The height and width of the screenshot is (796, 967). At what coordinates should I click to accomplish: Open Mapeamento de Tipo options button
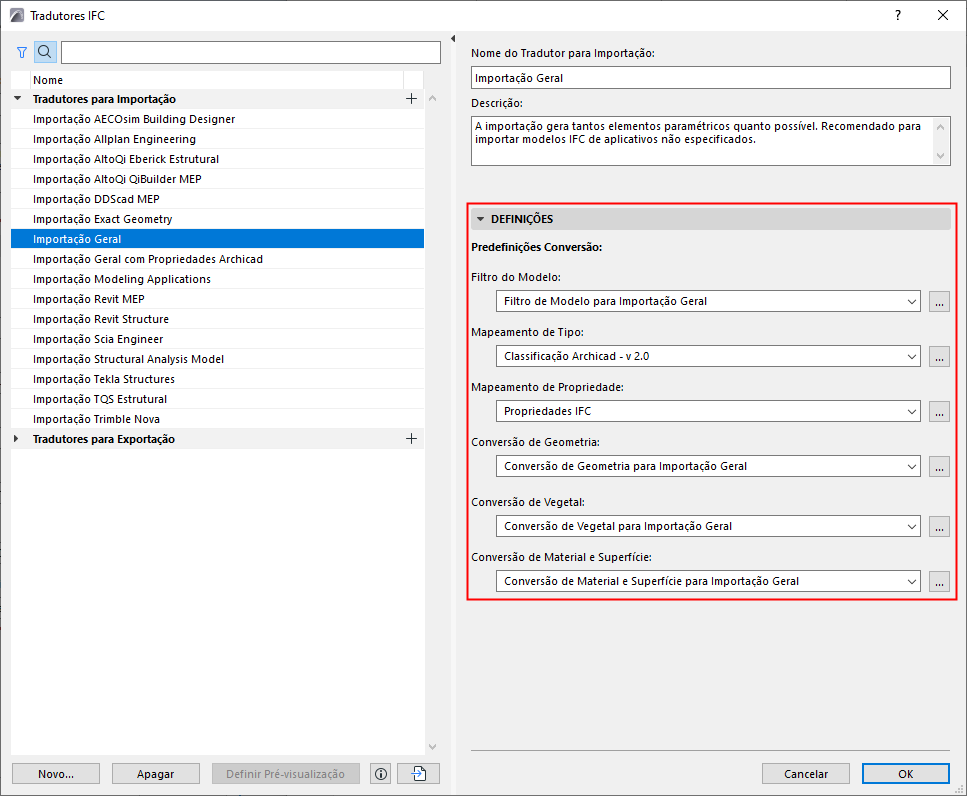pyautogui.click(x=939, y=356)
